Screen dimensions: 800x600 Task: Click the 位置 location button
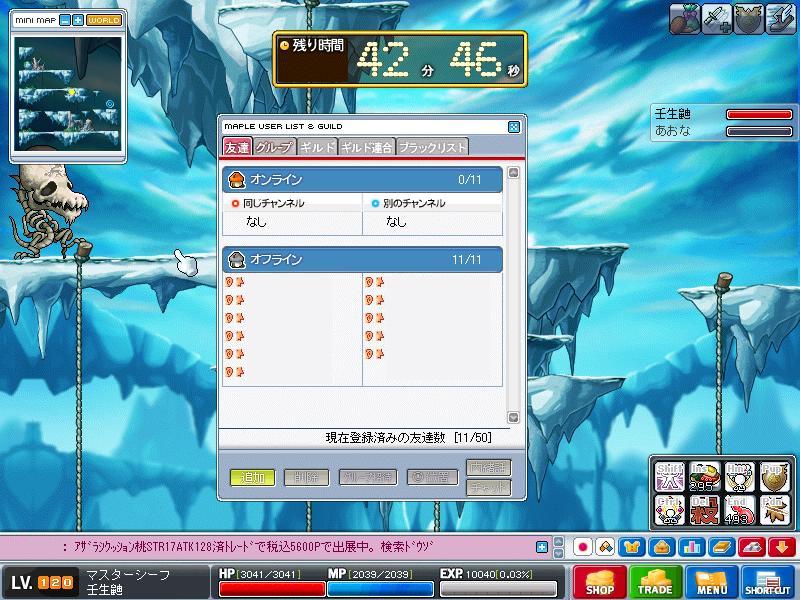[432, 478]
